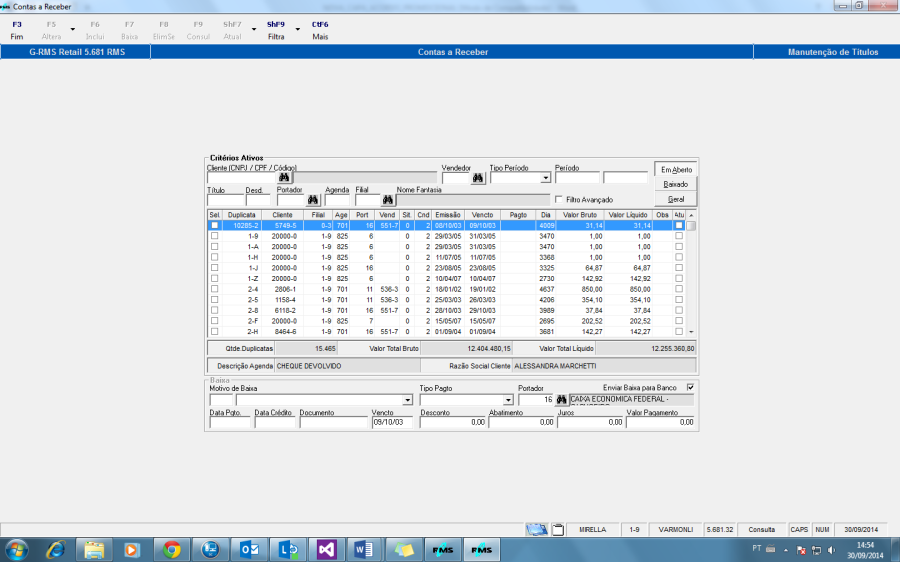Click into the Título input field
This screenshot has height=562, width=900.
[x=225, y=200]
